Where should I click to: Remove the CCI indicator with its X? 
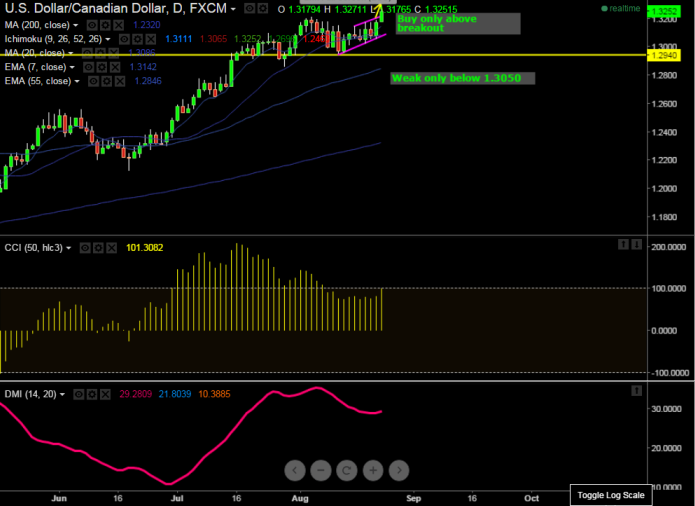tap(112, 248)
